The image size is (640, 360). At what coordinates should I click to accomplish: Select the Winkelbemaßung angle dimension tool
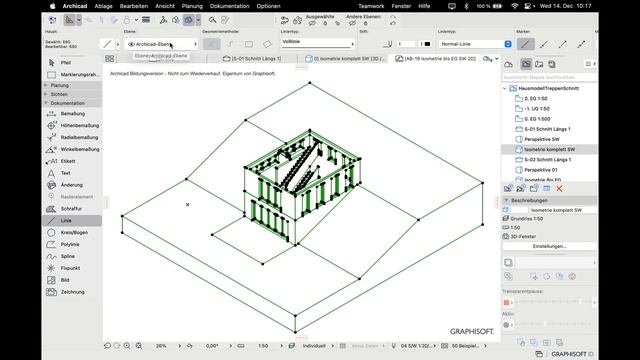point(72,149)
